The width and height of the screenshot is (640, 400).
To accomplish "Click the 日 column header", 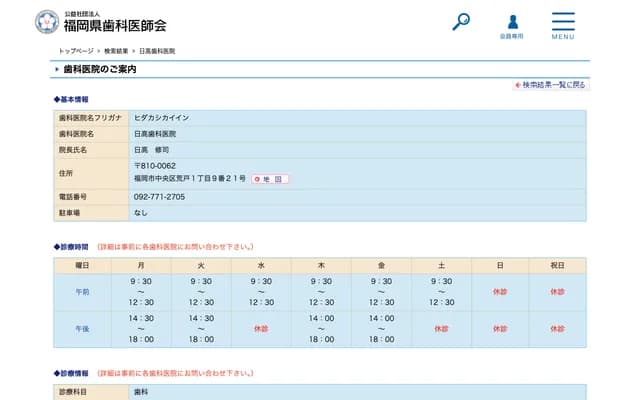I will coord(500,266).
